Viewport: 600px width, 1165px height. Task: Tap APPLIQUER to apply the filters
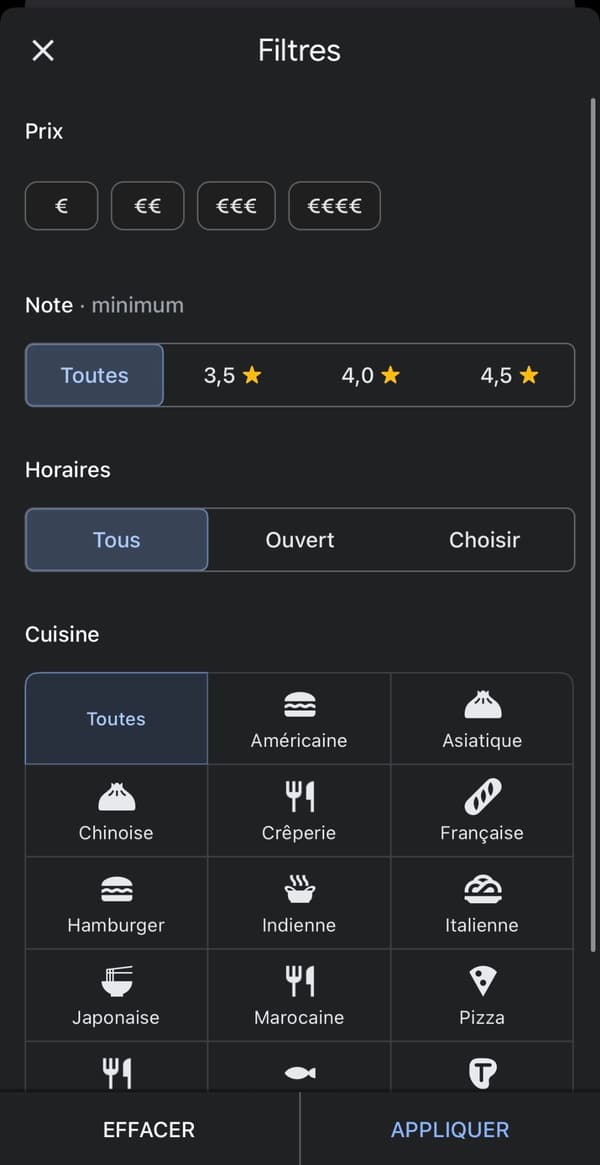pyautogui.click(x=449, y=1129)
